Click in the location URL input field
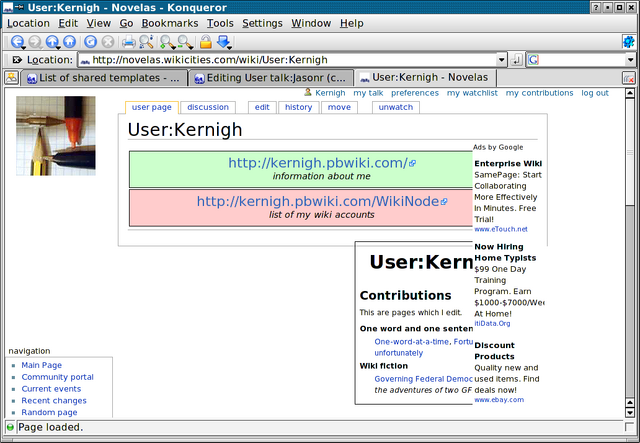The width and height of the screenshot is (640, 443). pyautogui.click(x=288, y=60)
